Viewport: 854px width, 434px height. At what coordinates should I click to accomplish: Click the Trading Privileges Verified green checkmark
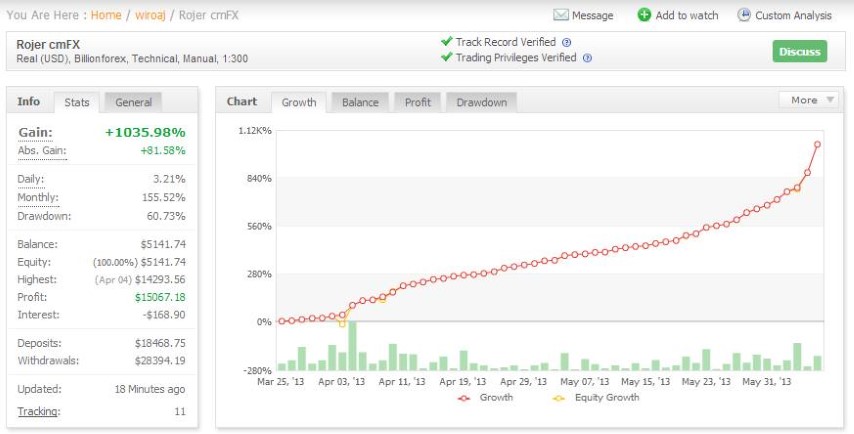[447, 57]
